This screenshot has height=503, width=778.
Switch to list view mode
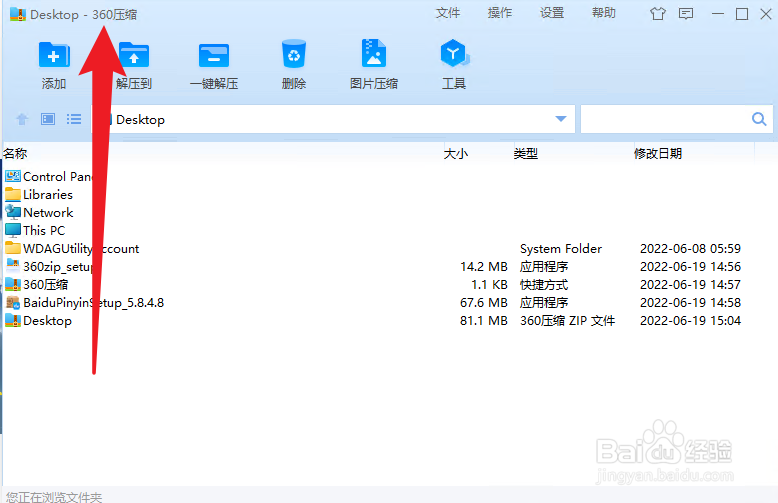[x=74, y=119]
